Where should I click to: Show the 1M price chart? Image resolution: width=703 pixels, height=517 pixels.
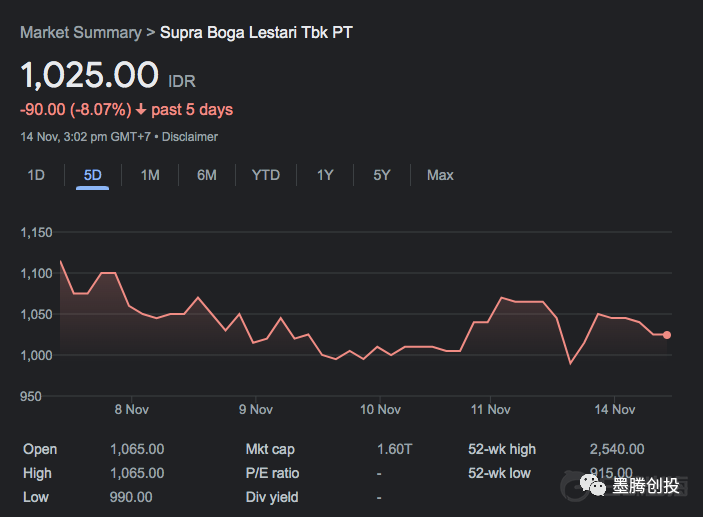coord(150,175)
